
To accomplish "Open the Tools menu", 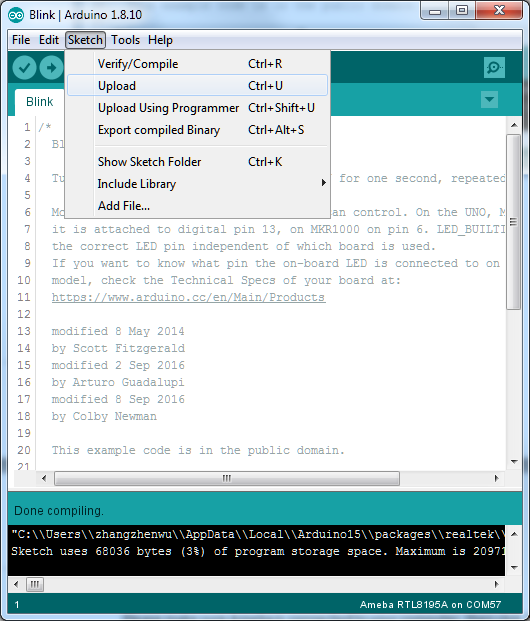I will click(125, 40).
